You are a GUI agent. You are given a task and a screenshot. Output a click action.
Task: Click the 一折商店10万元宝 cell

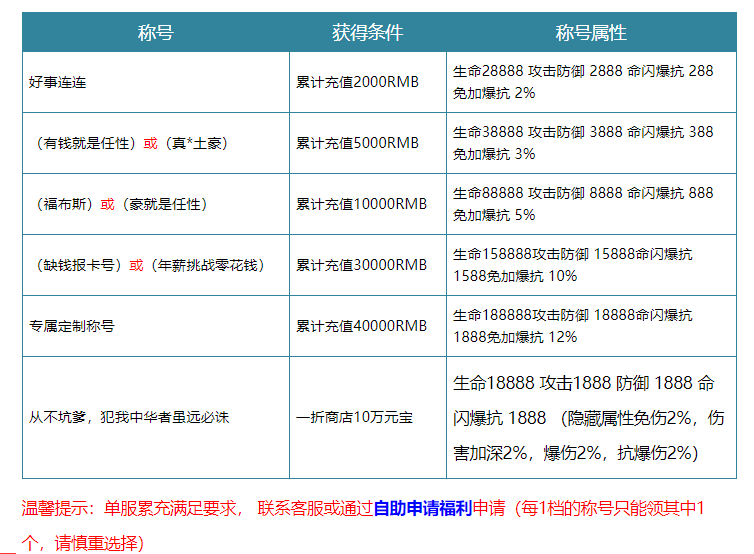click(368, 417)
